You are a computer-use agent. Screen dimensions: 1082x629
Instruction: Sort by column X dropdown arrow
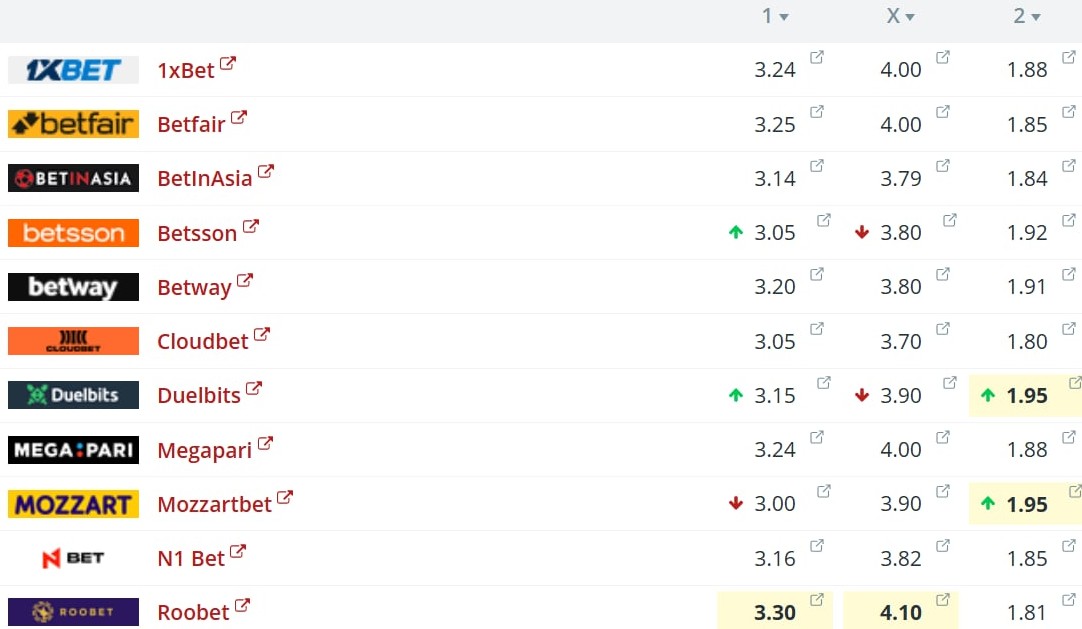[x=910, y=18]
